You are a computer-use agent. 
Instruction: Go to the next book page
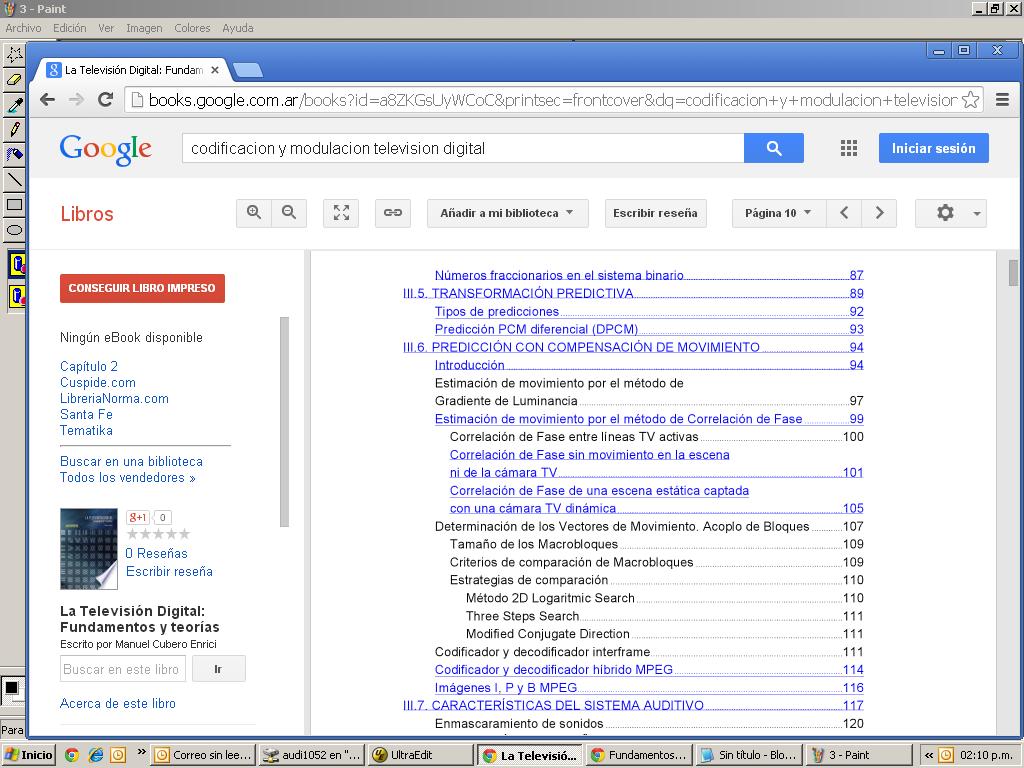coord(879,213)
